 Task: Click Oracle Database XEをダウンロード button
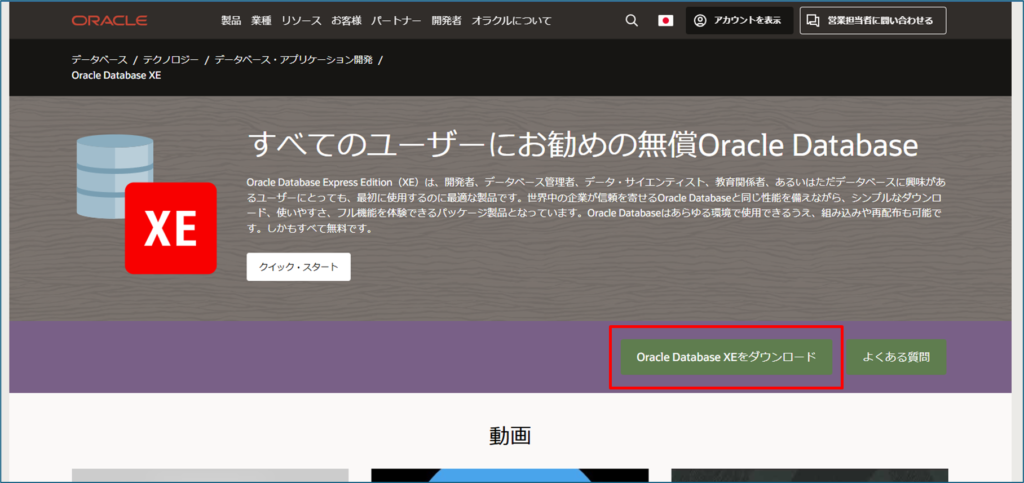(x=726, y=356)
